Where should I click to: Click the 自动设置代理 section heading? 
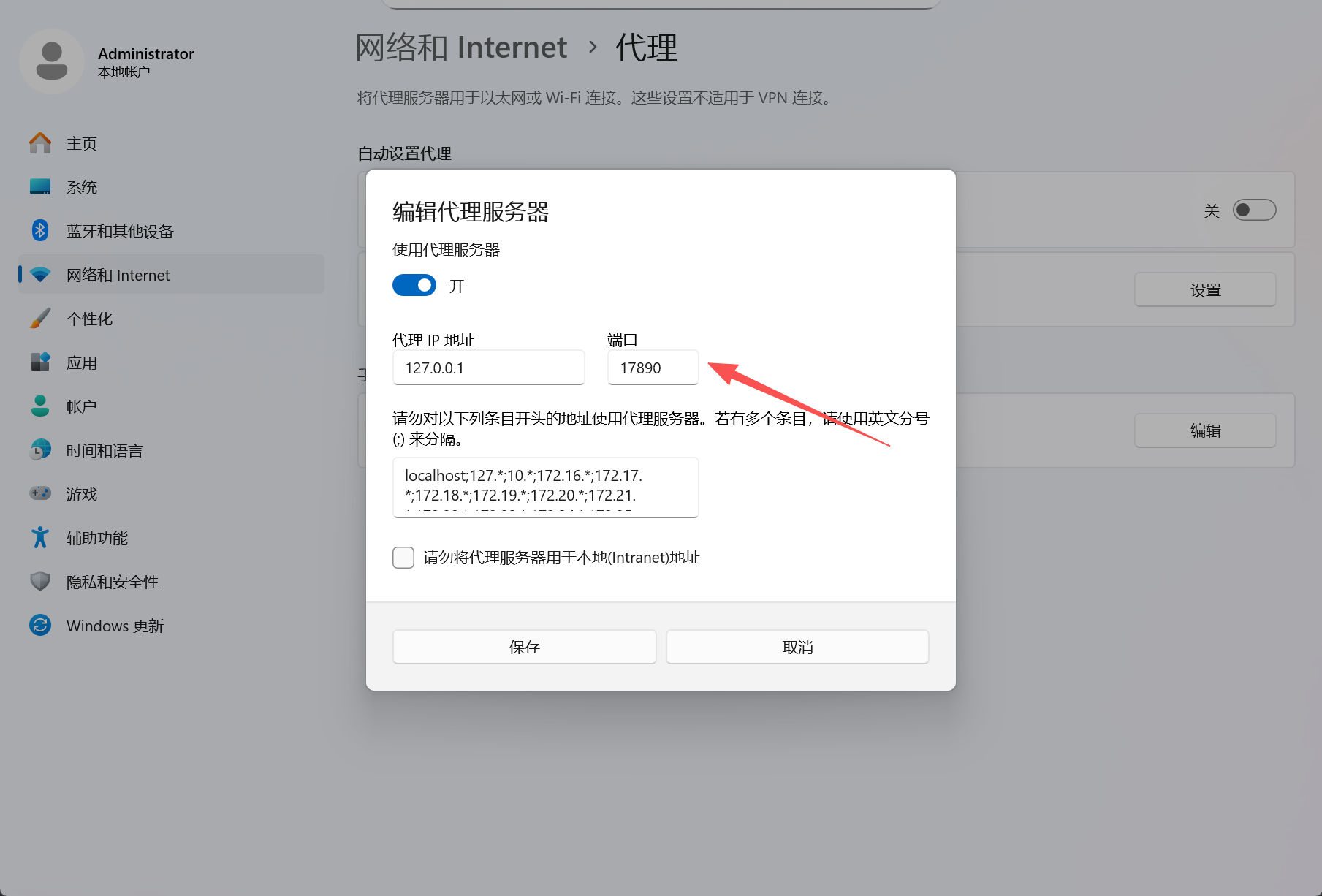point(404,153)
